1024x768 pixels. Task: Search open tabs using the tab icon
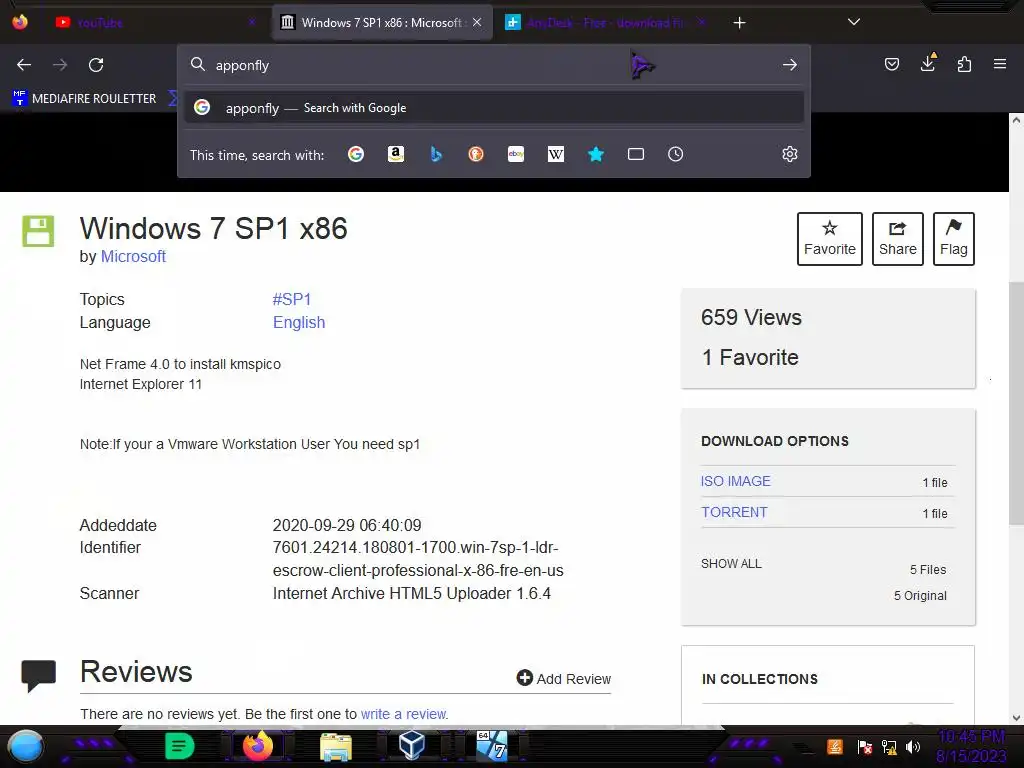(x=635, y=154)
